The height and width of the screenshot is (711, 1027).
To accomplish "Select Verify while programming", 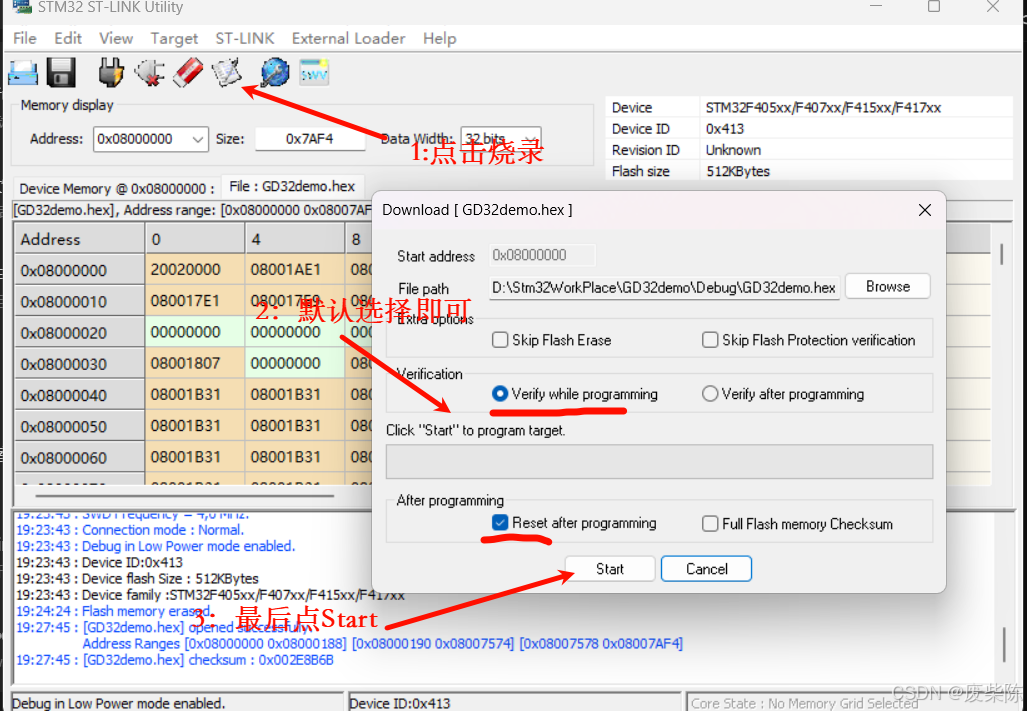I will click(500, 393).
